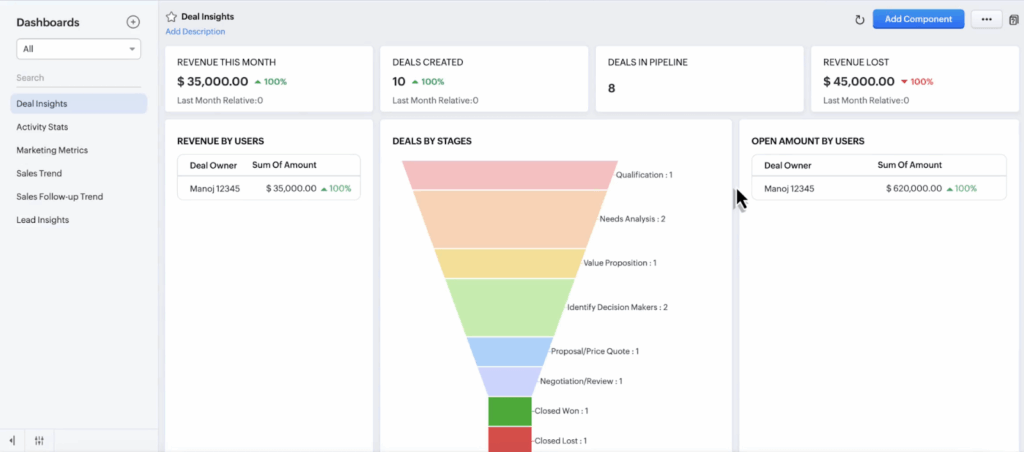The height and width of the screenshot is (452, 1024).
Task: Collapse the sidebar using the bottom-left arrow icon
Action: pyautogui.click(x=12, y=440)
